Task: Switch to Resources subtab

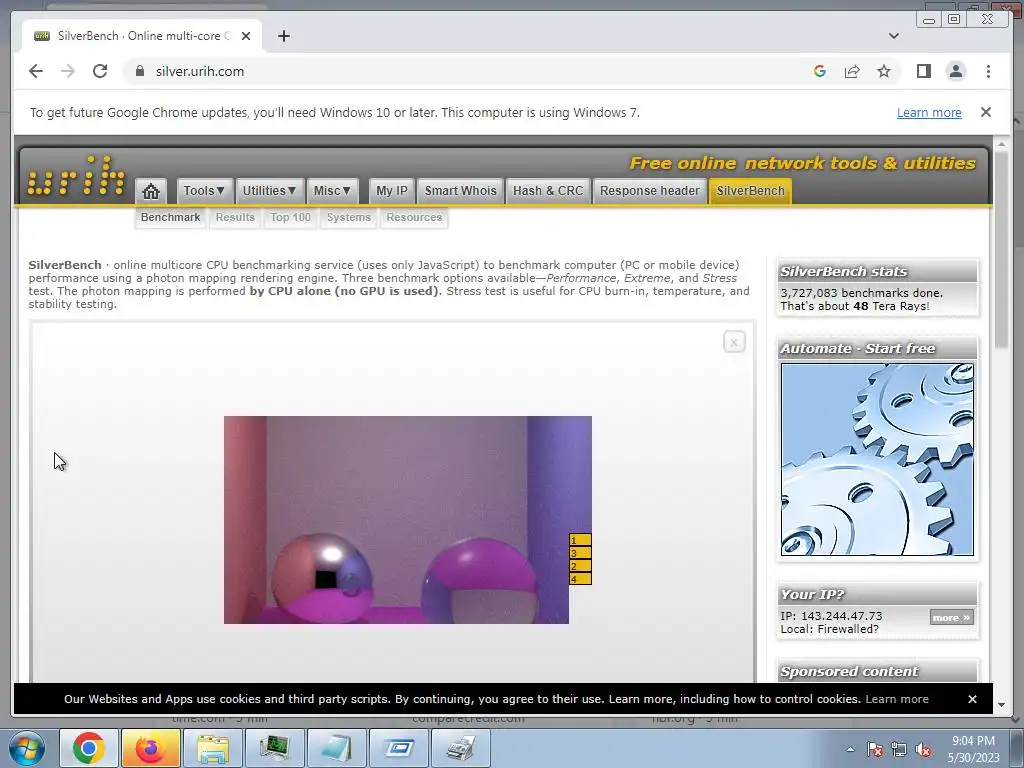Action: 414,217
